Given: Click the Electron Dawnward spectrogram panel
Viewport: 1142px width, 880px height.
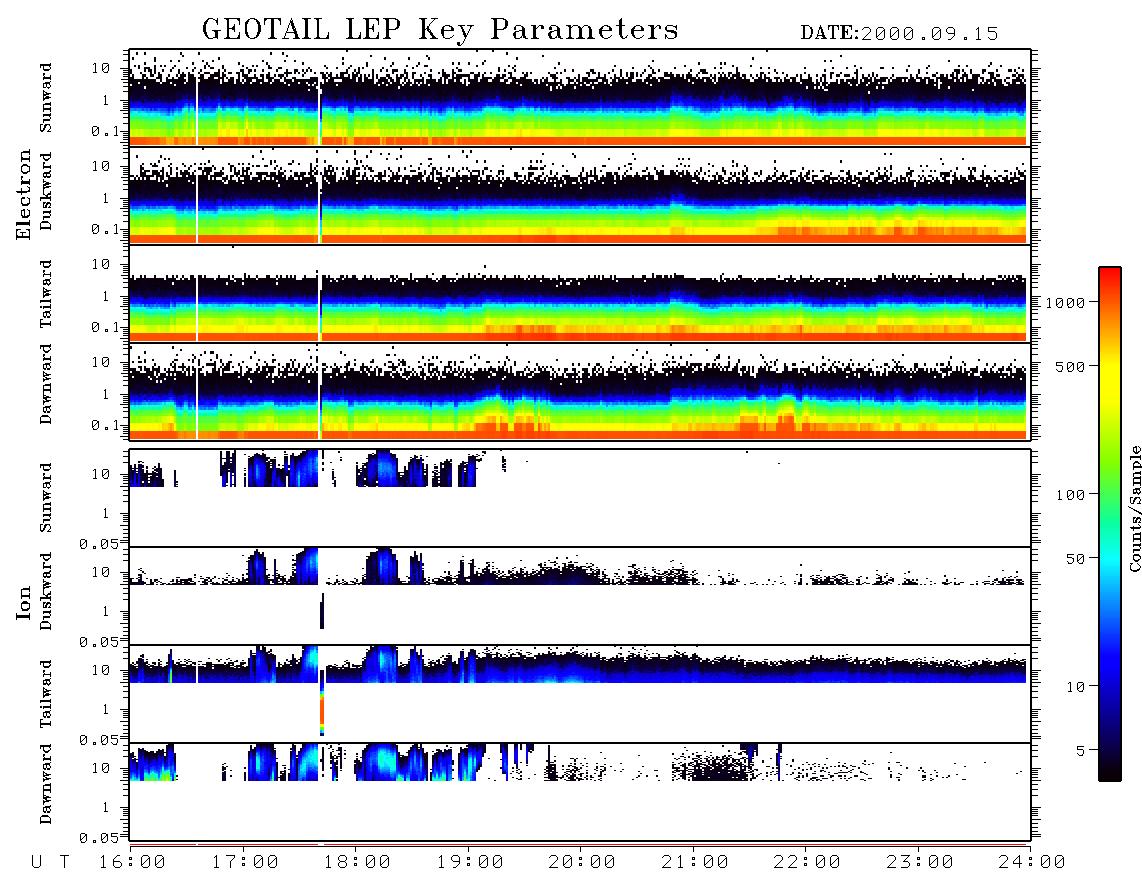Looking at the screenshot, I should coord(580,391).
